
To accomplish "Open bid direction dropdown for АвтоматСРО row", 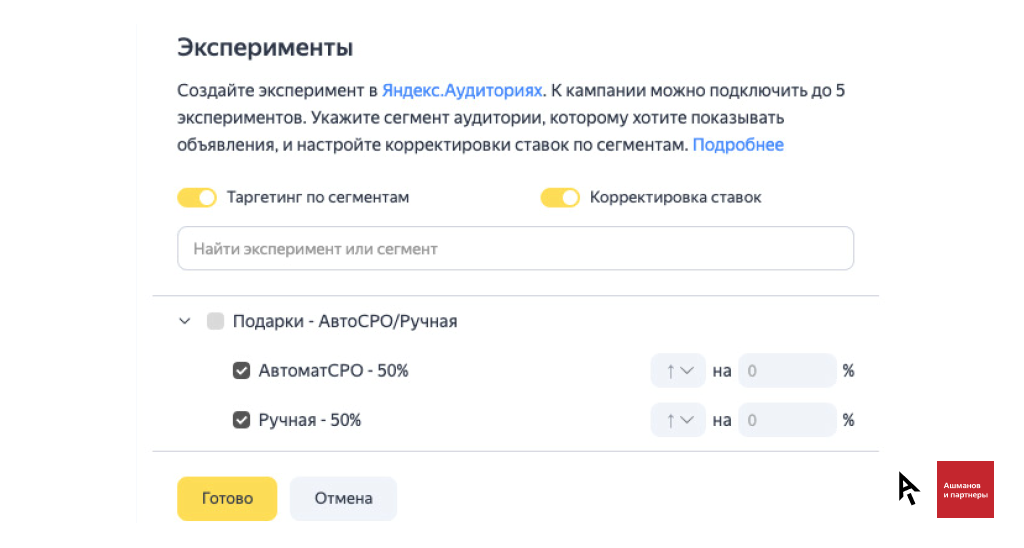I will pos(678,370).
